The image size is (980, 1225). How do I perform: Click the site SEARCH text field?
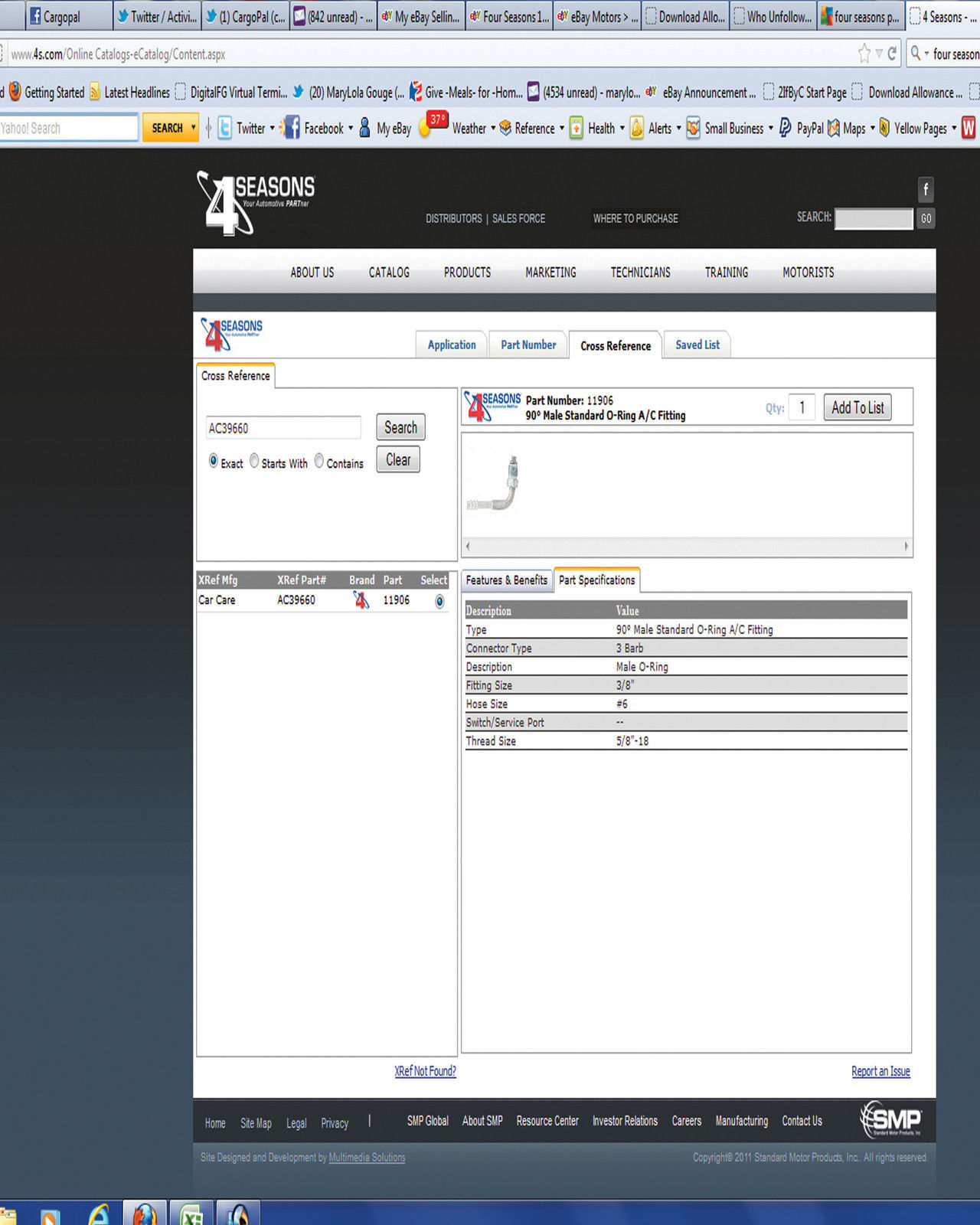874,218
